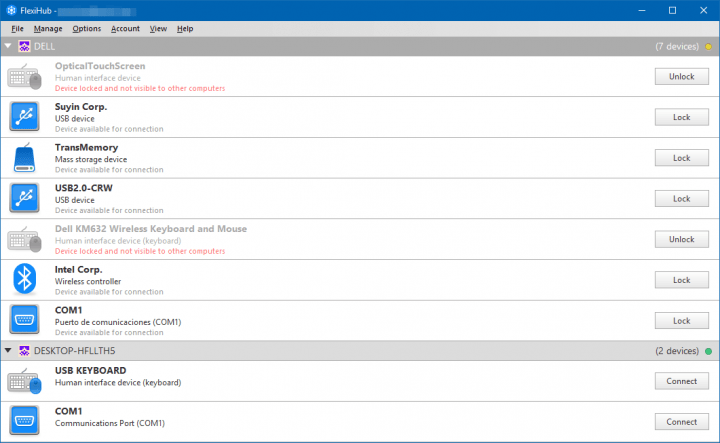
Task: Click the DESKTOP-HFLLTH5 computer group icon
Action: click(x=24, y=351)
